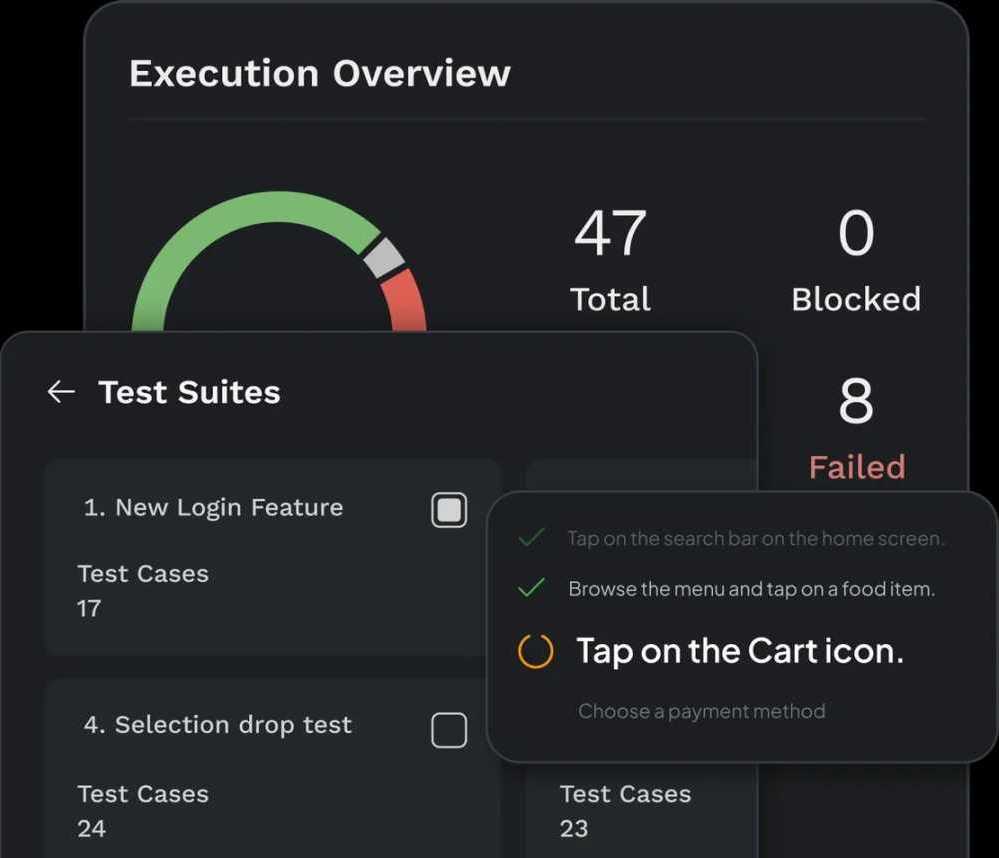
Task: Click the 'Choose a payment method' step
Action: click(x=701, y=711)
